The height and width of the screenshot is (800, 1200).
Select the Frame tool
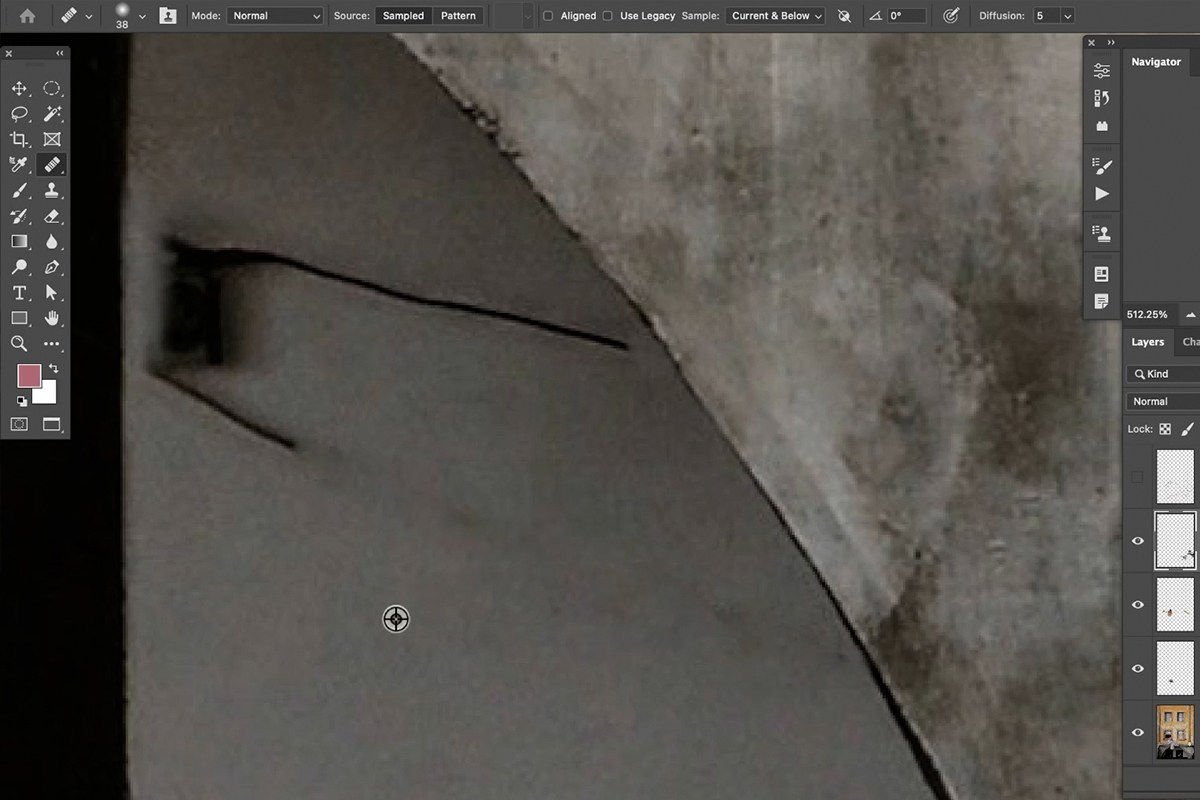tap(52, 140)
